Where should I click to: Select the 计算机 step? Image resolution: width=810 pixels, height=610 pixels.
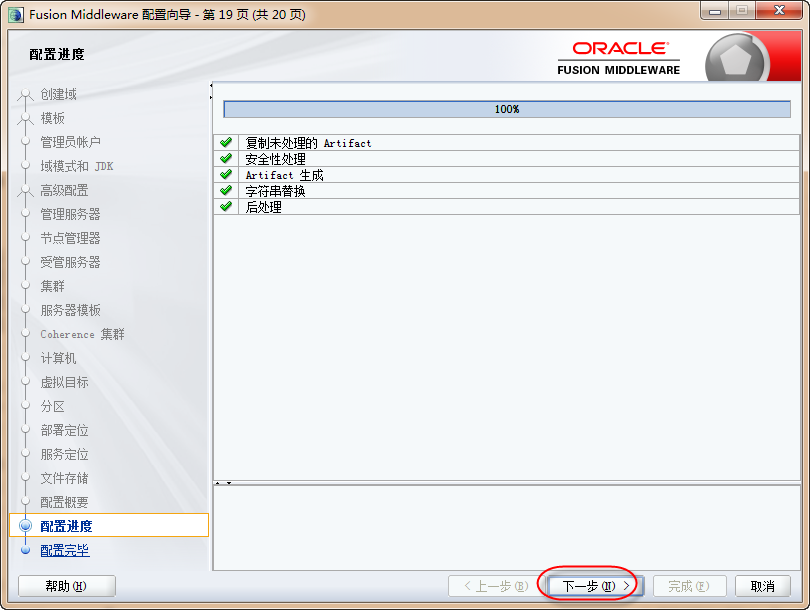tap(58, 358)
